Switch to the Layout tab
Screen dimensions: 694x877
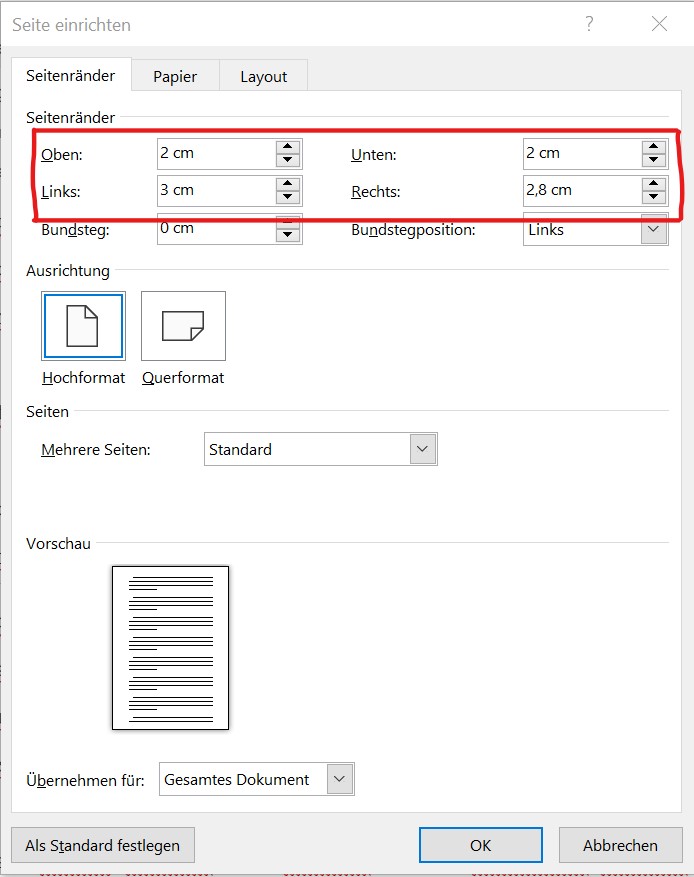tap(263, 76)
